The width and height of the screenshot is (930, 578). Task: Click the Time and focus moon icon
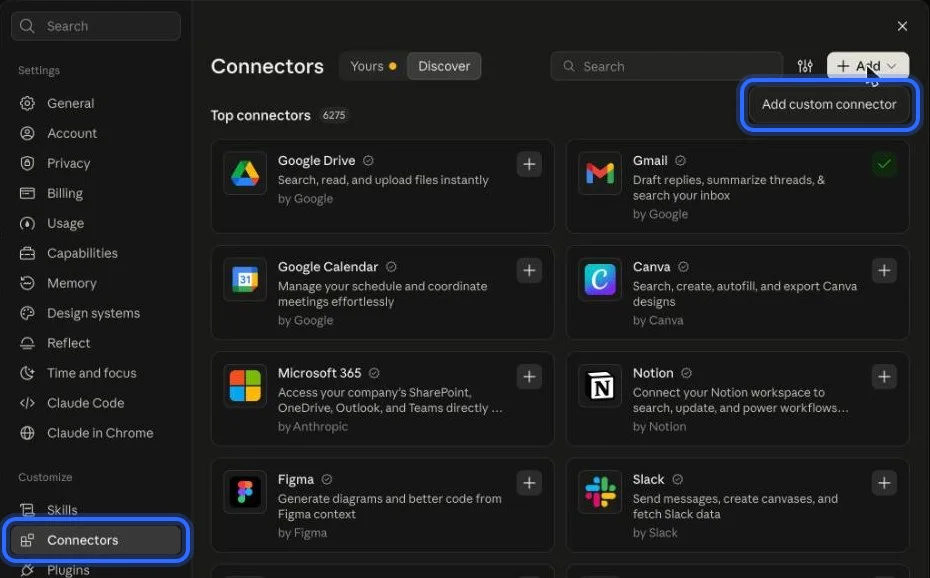click(x=27, y=373)
